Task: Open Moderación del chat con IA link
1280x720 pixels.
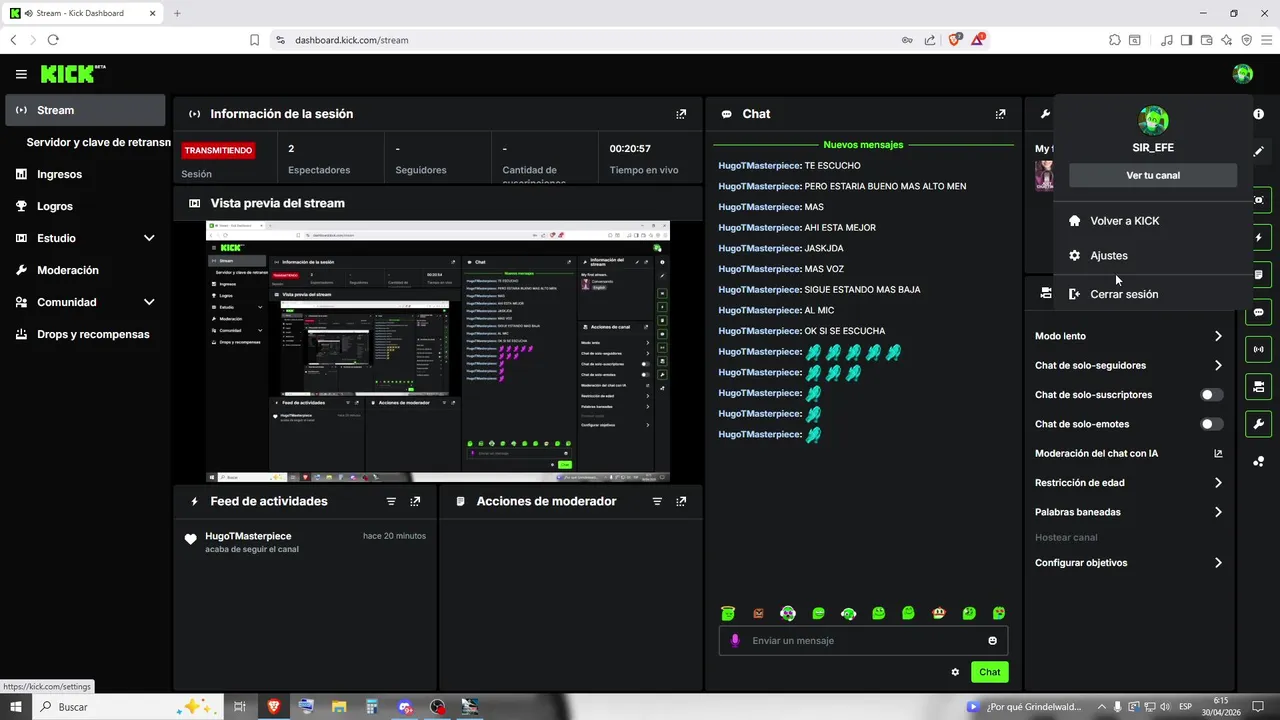Action: [1128, 454]
